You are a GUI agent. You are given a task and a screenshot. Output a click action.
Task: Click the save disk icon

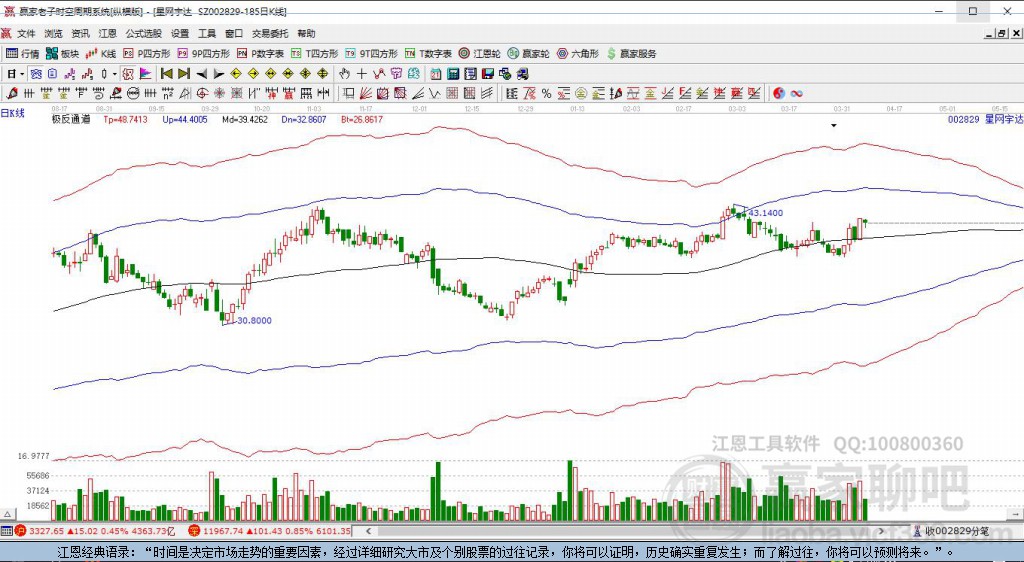point(488,73)
